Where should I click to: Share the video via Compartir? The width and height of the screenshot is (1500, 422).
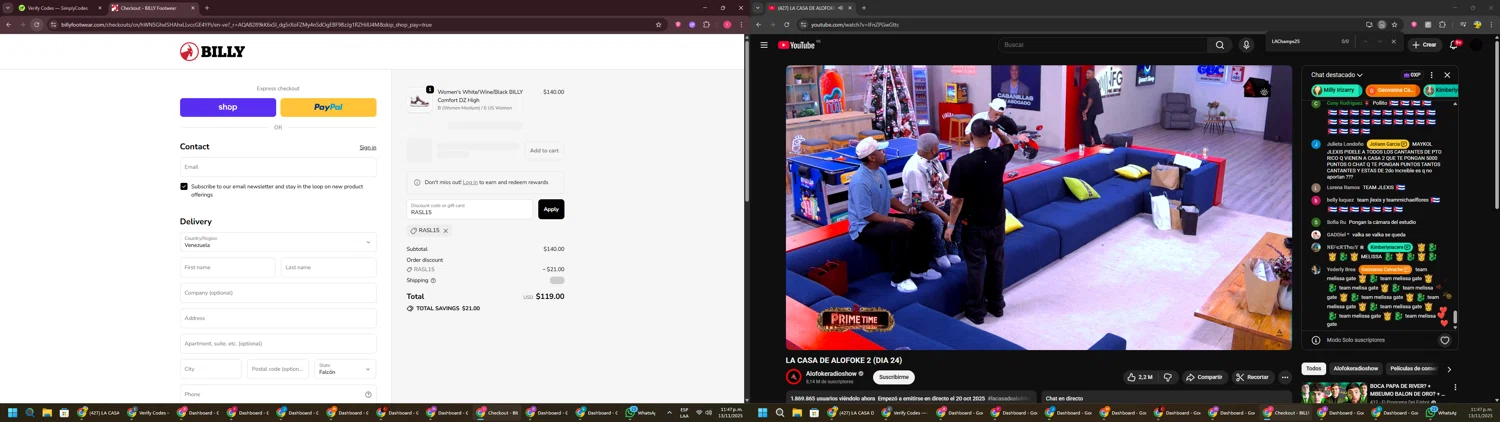click(1204, 377)
